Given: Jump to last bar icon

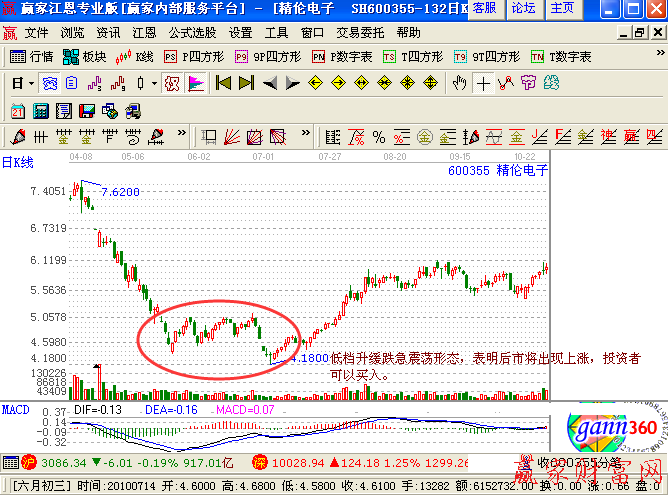Looking at the screenshot, I should [246, 83].
